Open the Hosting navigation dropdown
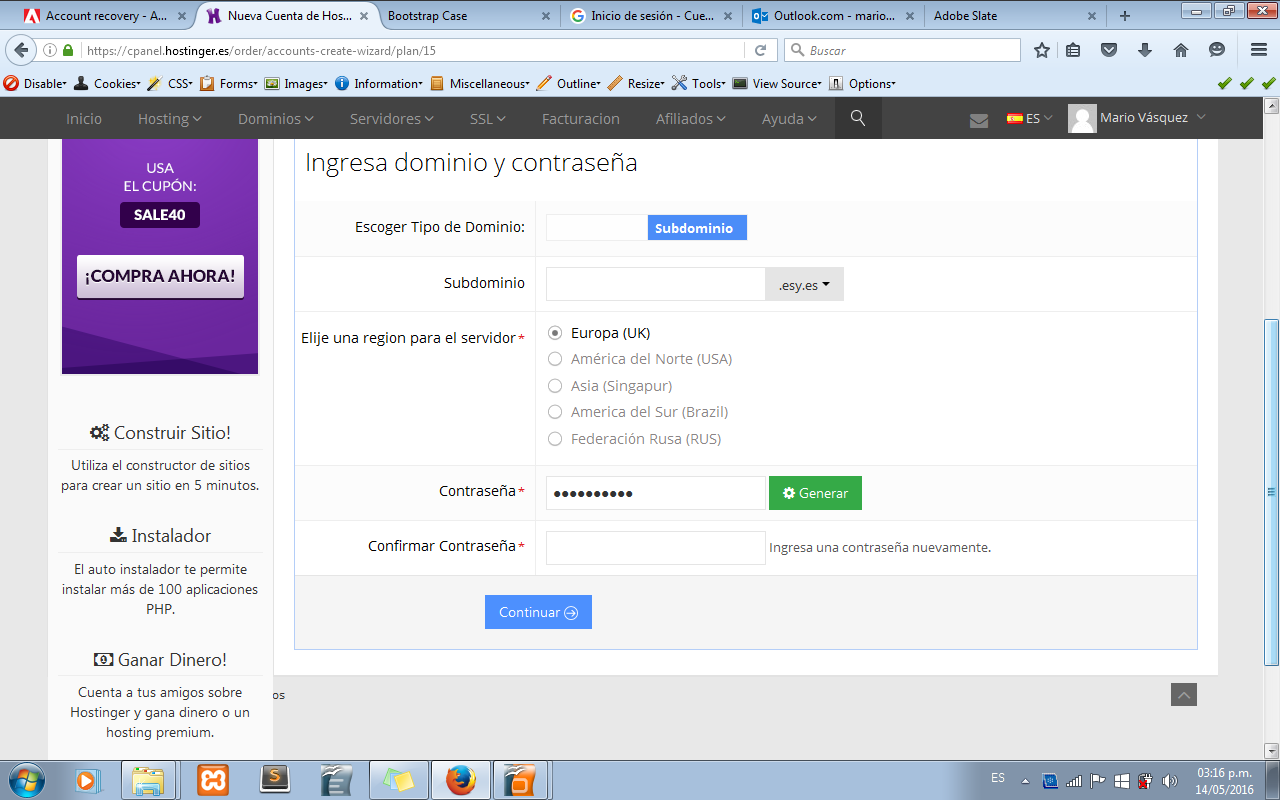Image resolution: width=1280 pixels, height=800 pixels. pyautogui.click(x=169, y=119)
